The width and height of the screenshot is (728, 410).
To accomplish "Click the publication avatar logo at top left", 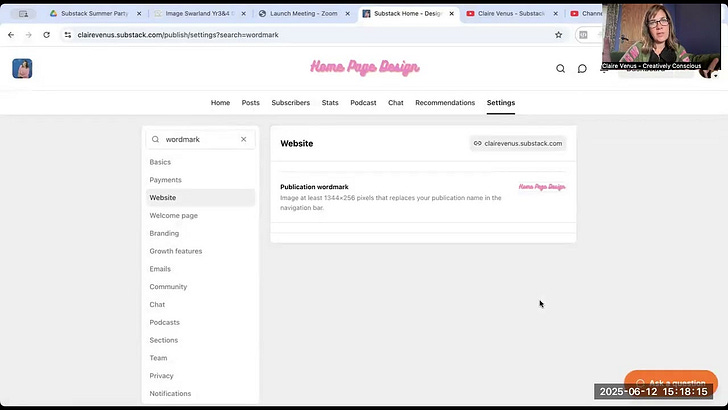I will 22,69.
